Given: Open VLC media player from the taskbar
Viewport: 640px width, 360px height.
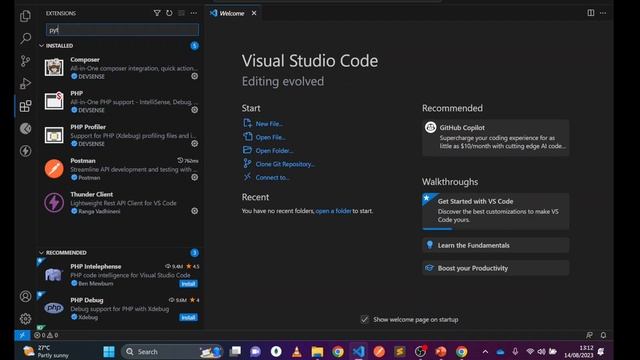Looking at the screenshot, I should point(297,351).
